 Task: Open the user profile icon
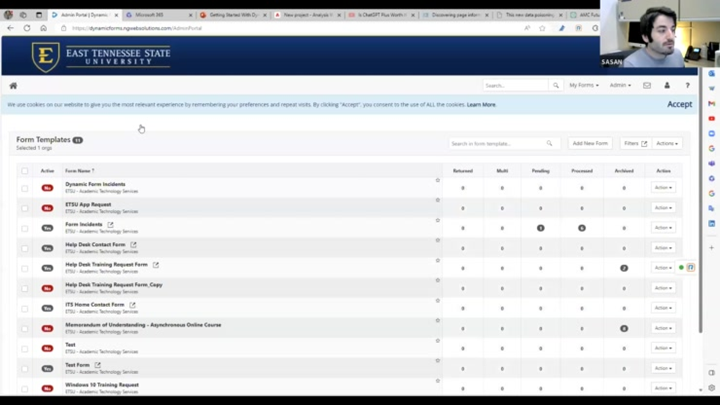pyautogui.click(x=667, y=85)
